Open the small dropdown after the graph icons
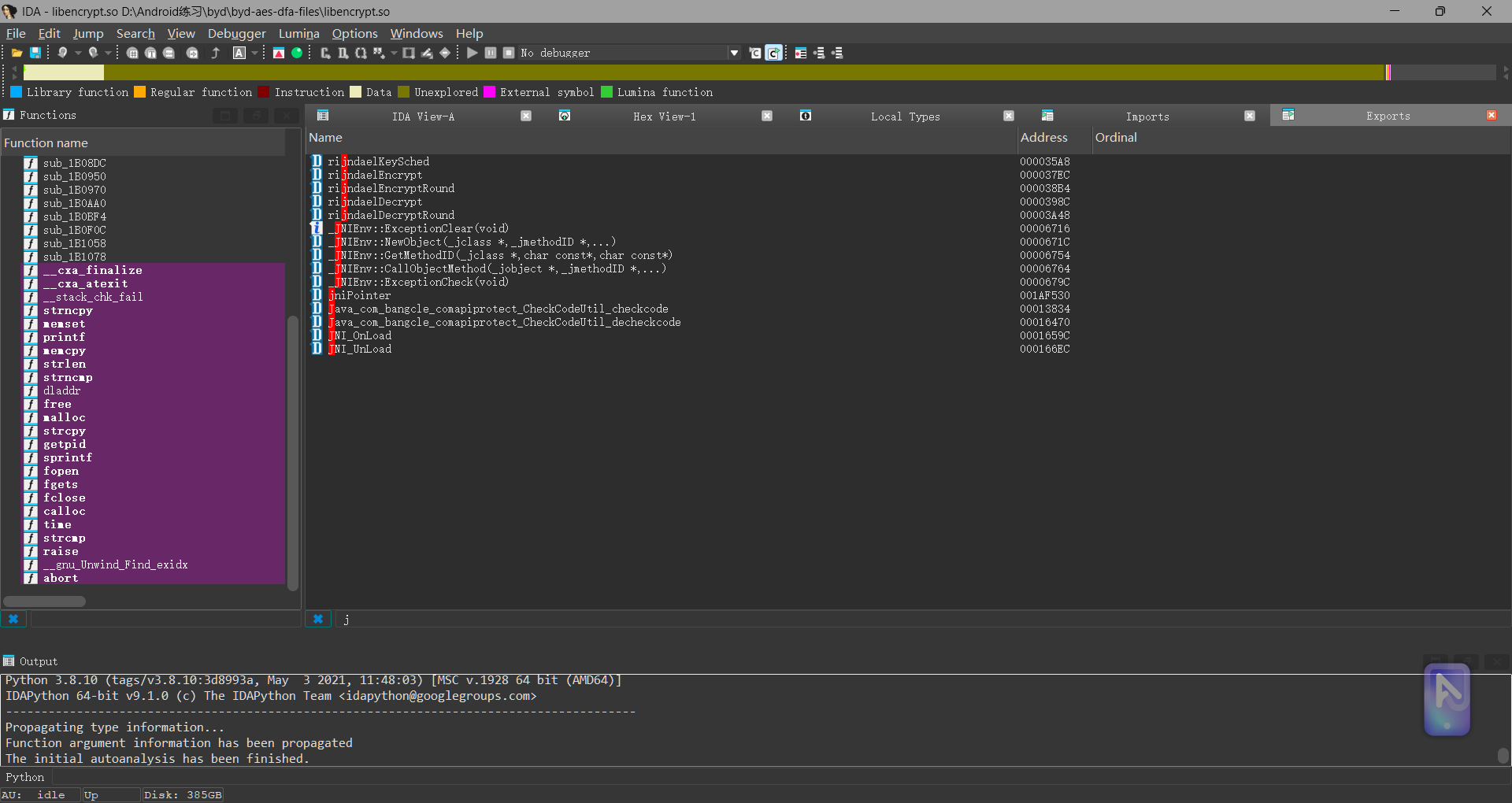Screen dimensions: 1512x803 point(394,53)
